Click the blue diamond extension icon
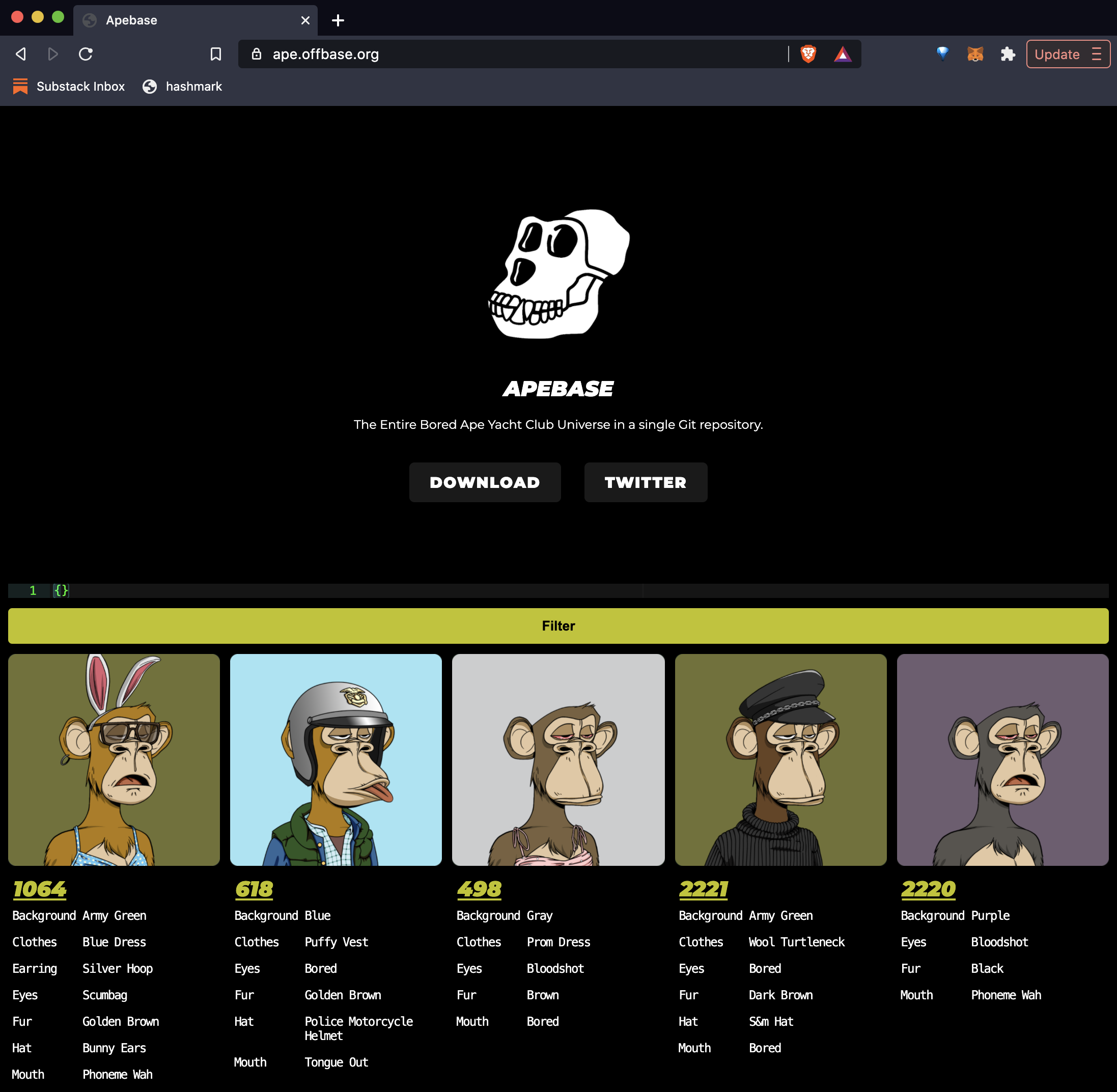The image size is (1117, 1092). click(942, 53)
